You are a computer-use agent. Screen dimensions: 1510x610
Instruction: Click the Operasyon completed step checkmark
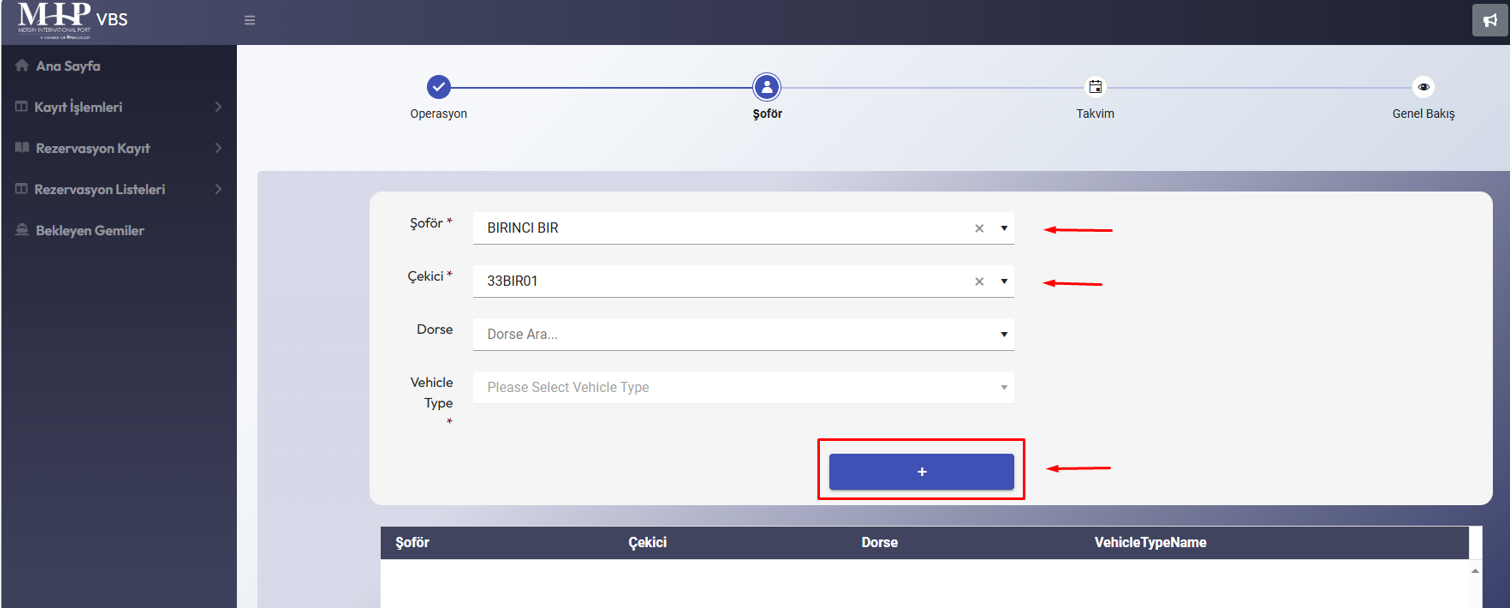click(x=438, y=87)
